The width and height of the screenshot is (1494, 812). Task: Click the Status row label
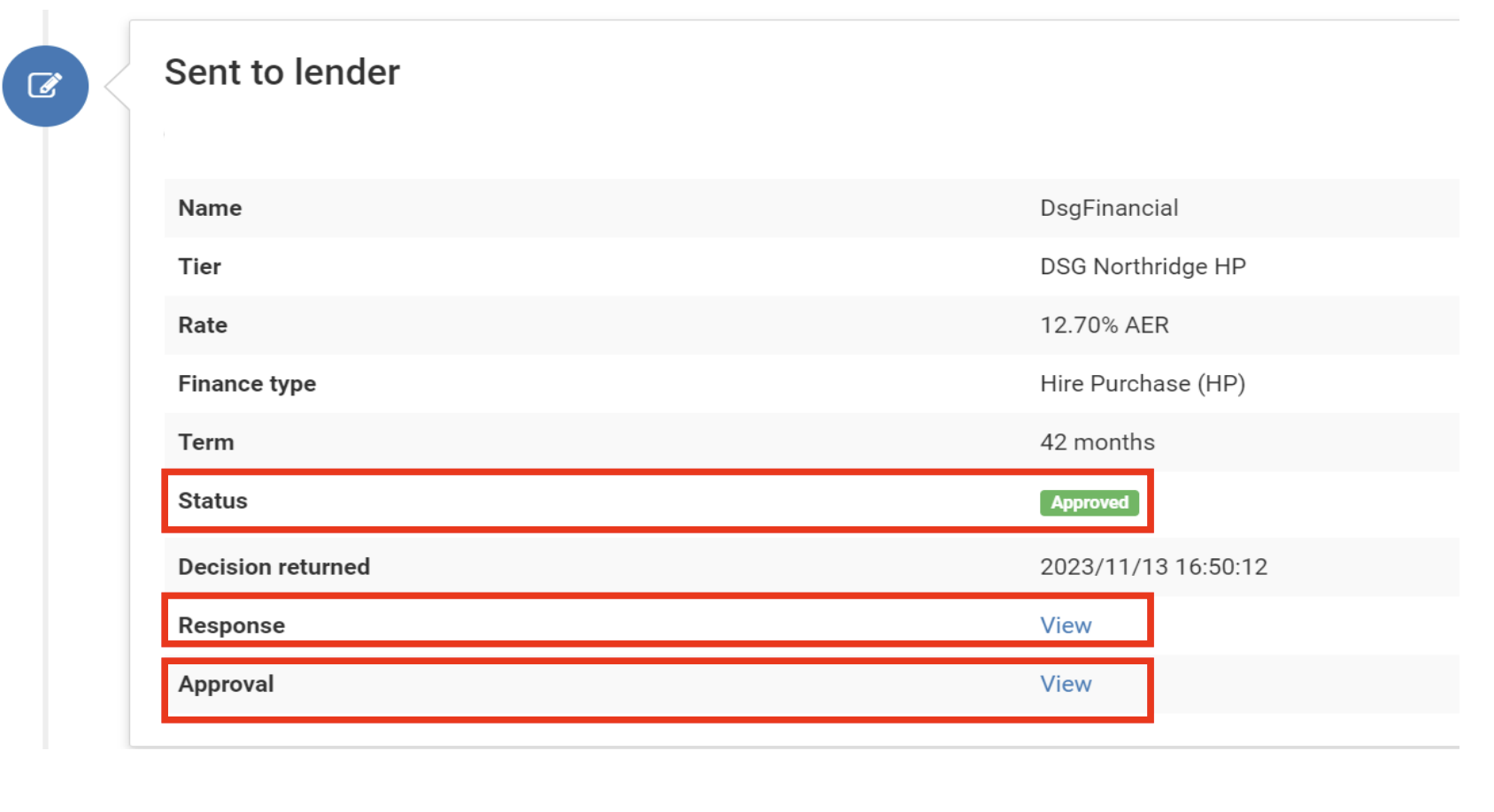tap(212, 501)
